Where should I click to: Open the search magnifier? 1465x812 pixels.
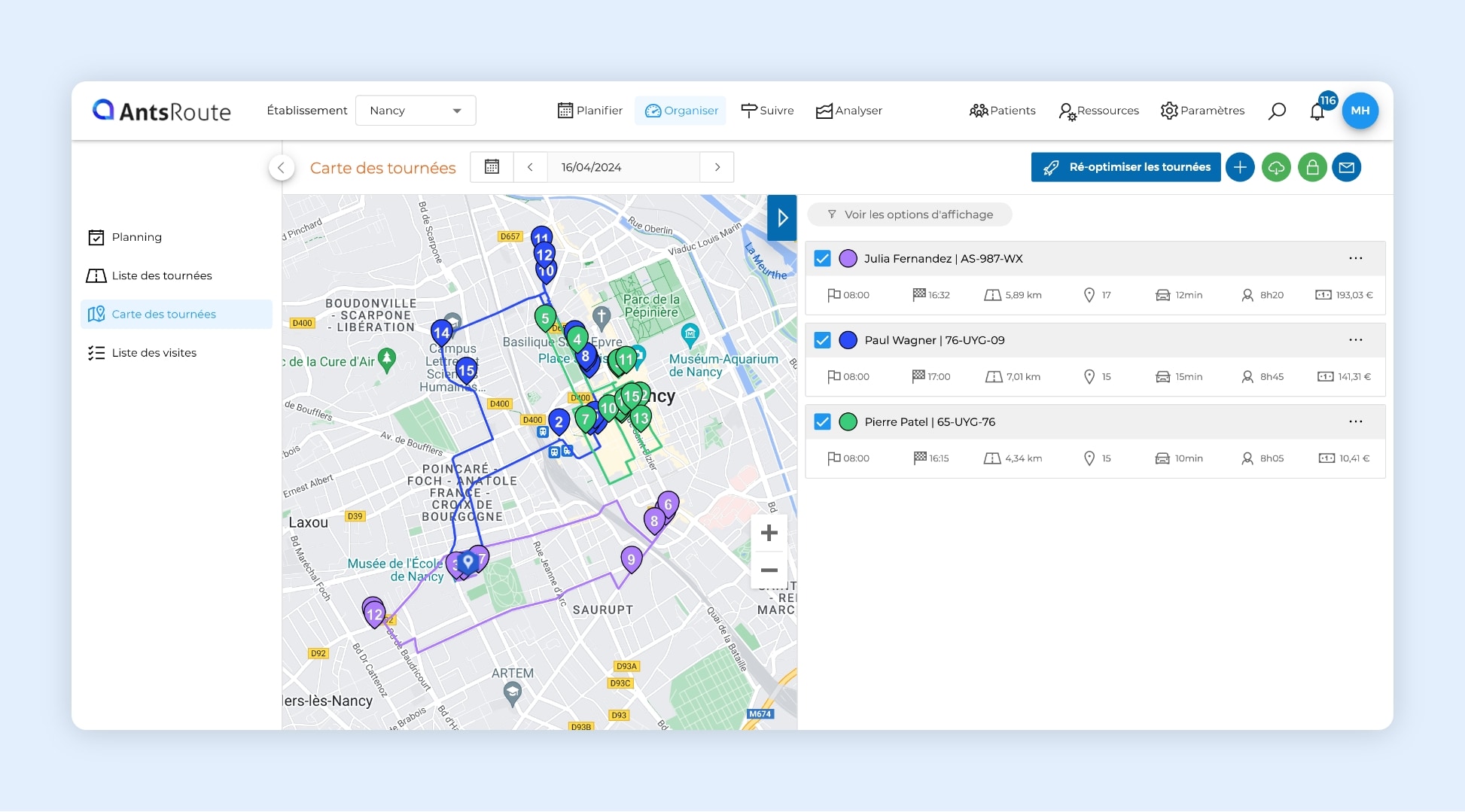(x=1278, y=111)
